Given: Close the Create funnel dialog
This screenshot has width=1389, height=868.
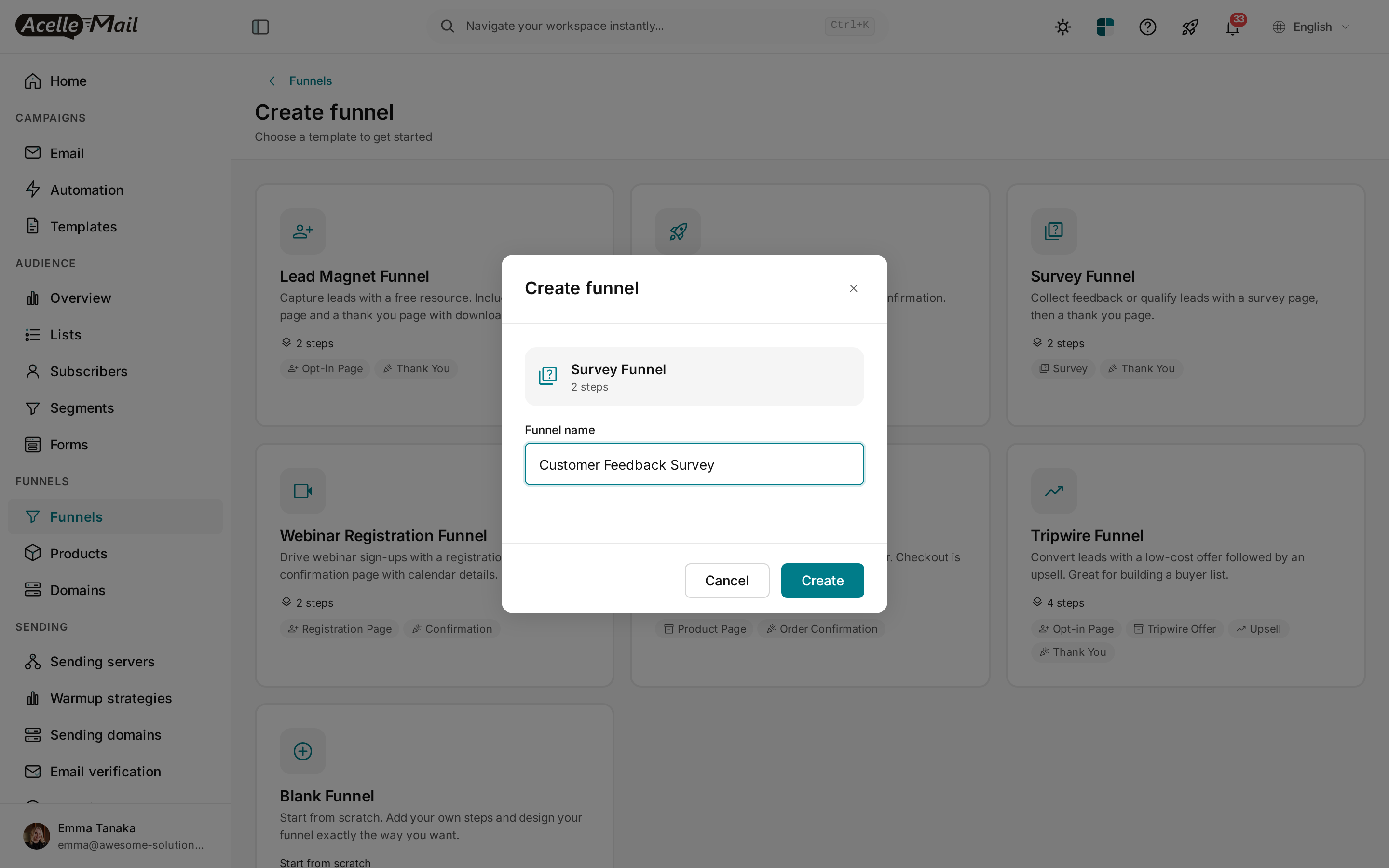Looking at the screenshot, I should [x=853, y=288].
